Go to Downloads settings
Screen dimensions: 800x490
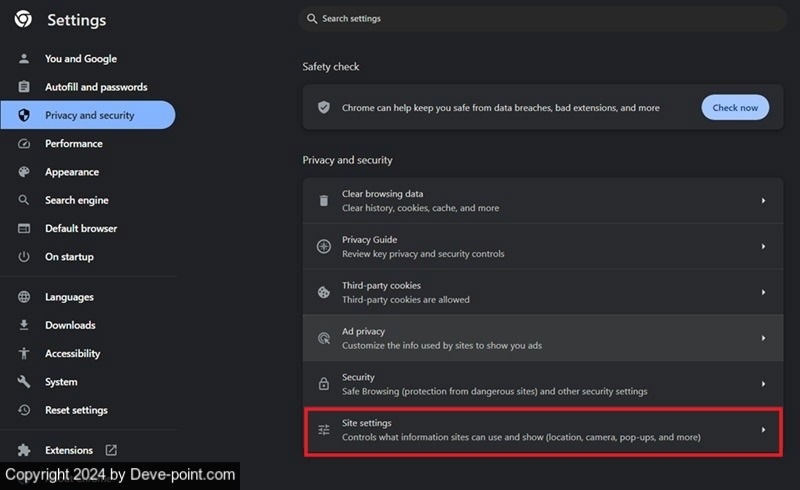point(70,325)
